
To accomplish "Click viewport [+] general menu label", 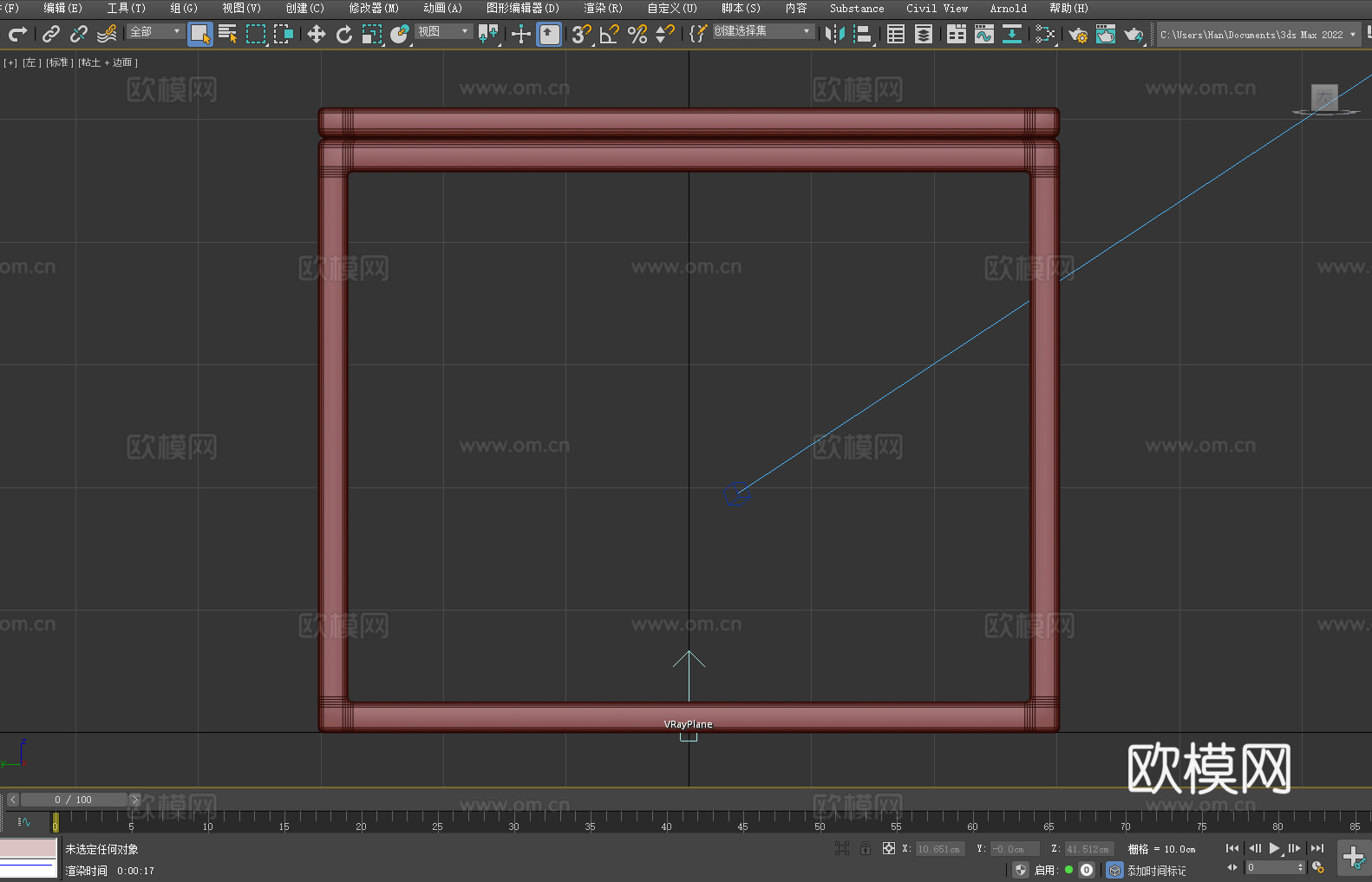I will click(10, 62).
